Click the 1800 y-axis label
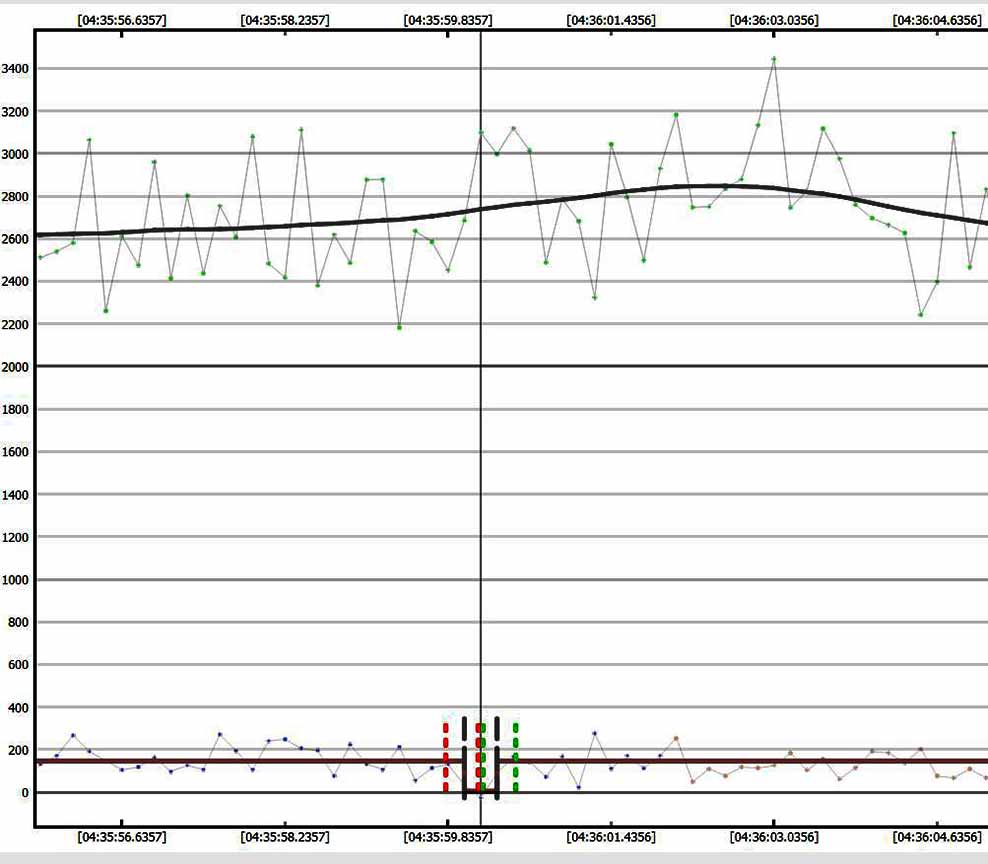Screen dimensions: 988x864 click(x=14, y=410)
